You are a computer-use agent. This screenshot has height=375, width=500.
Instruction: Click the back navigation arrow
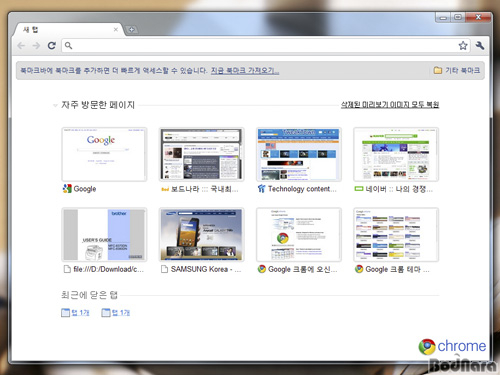[21, 46]
